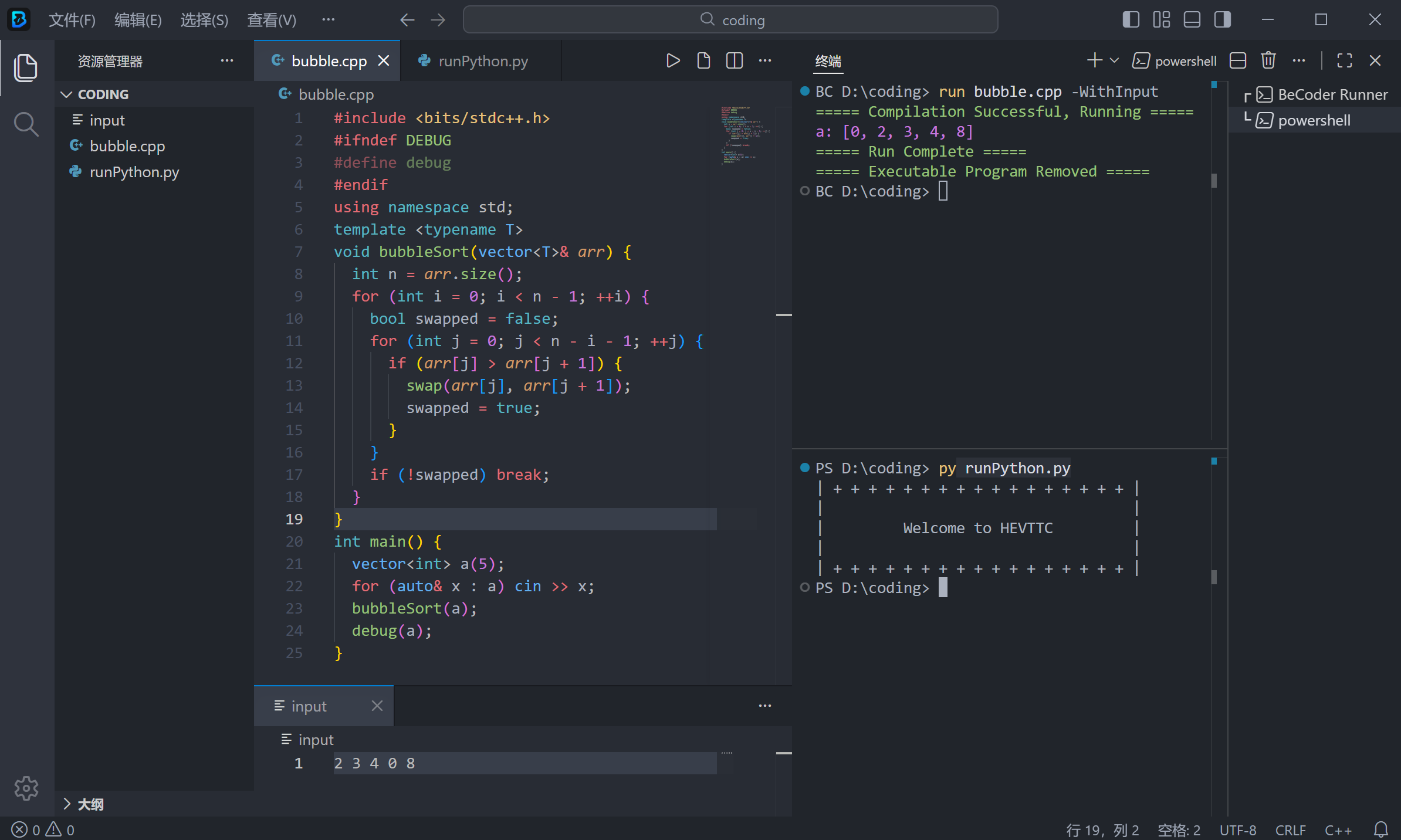Open more actions in Explorer header

point(227,60)
